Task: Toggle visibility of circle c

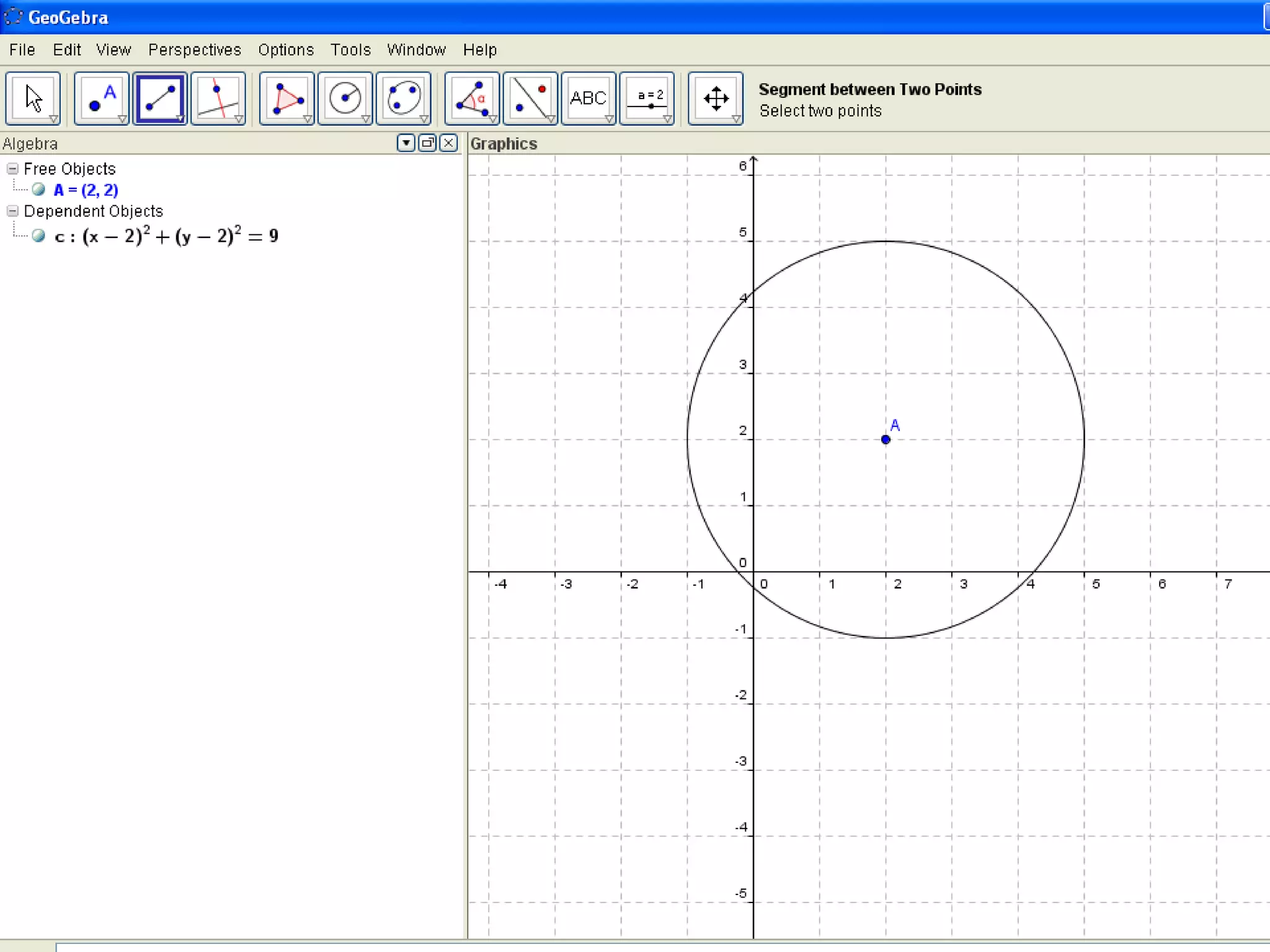Action: [x=38, y=236]
